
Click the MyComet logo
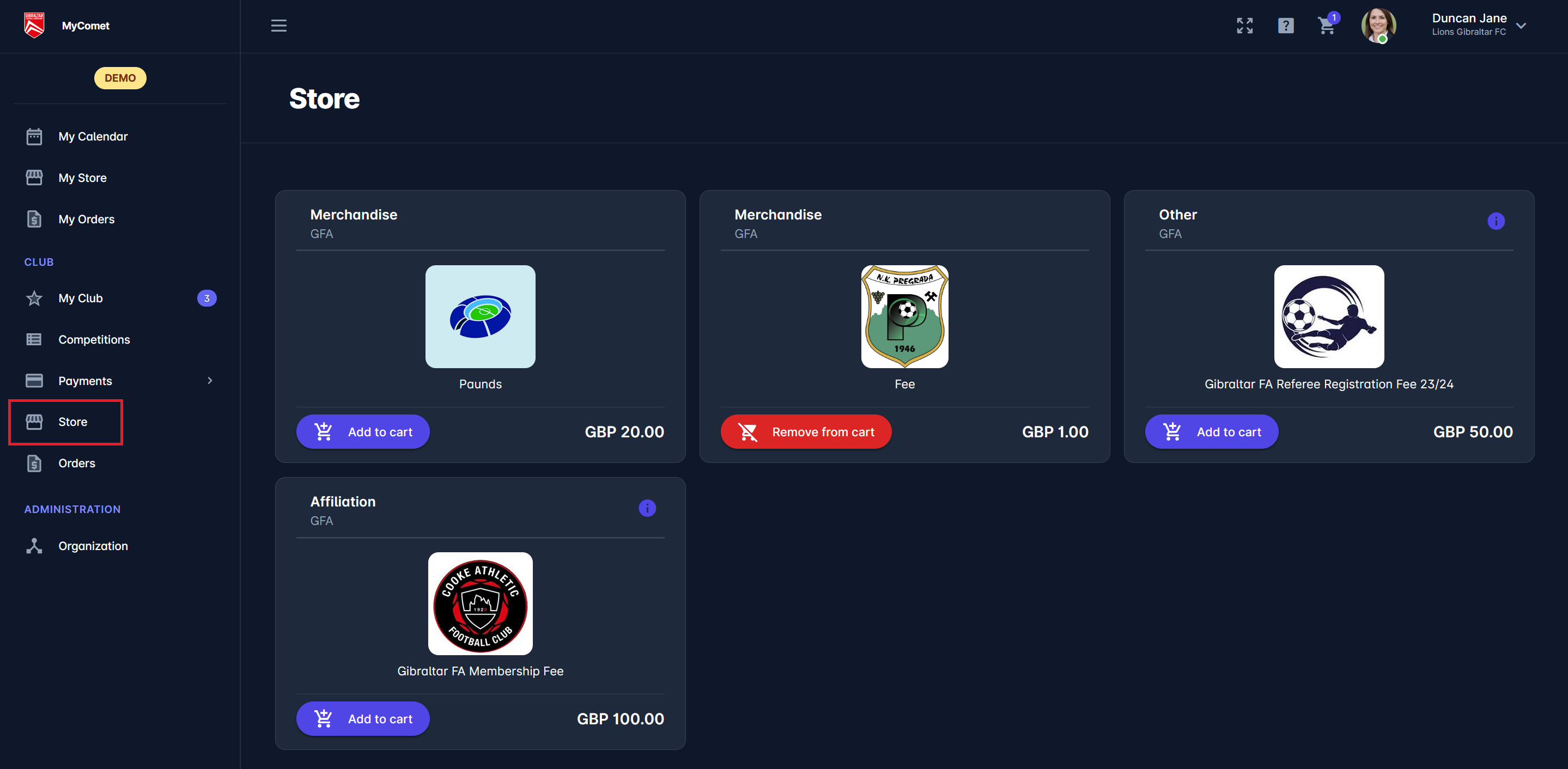click(x=34, y=26)
